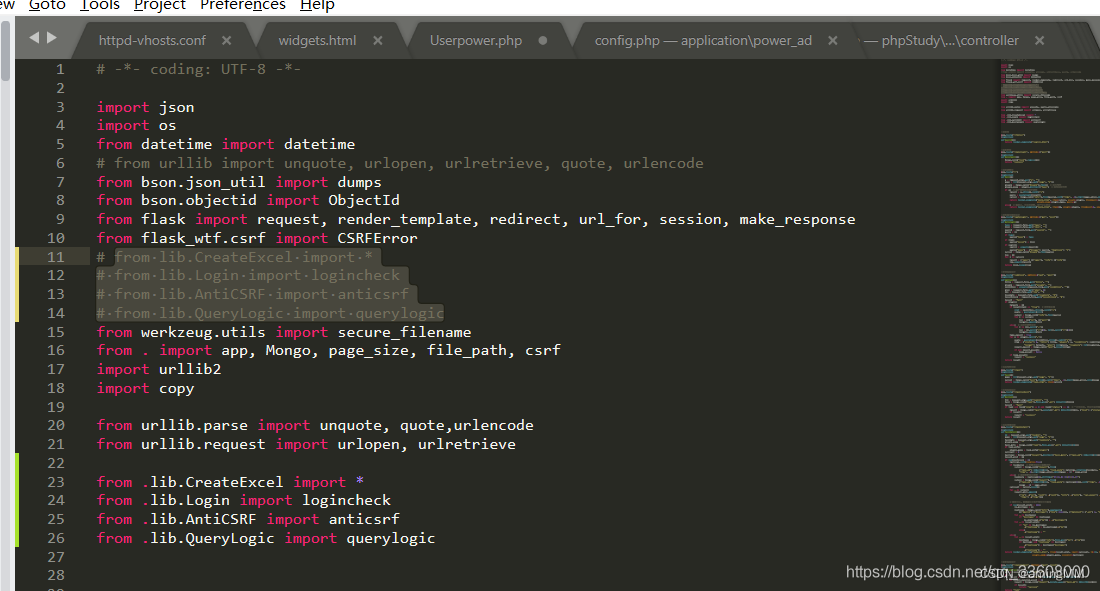Close the widgets.html tab

pyautogui.click(x=377, y=41)
